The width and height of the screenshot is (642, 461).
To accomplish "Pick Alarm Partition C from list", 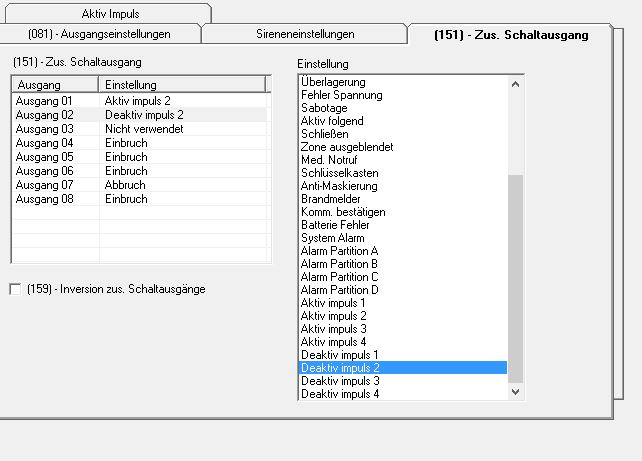I will click(340, 277).
